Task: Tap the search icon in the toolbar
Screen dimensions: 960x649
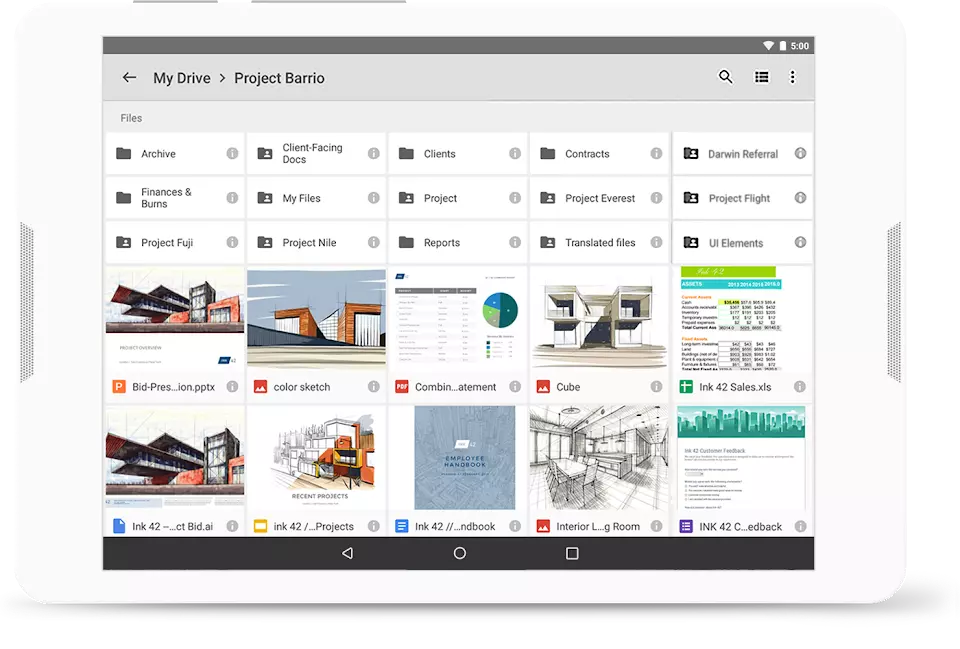Action: [x=725, y=77]
